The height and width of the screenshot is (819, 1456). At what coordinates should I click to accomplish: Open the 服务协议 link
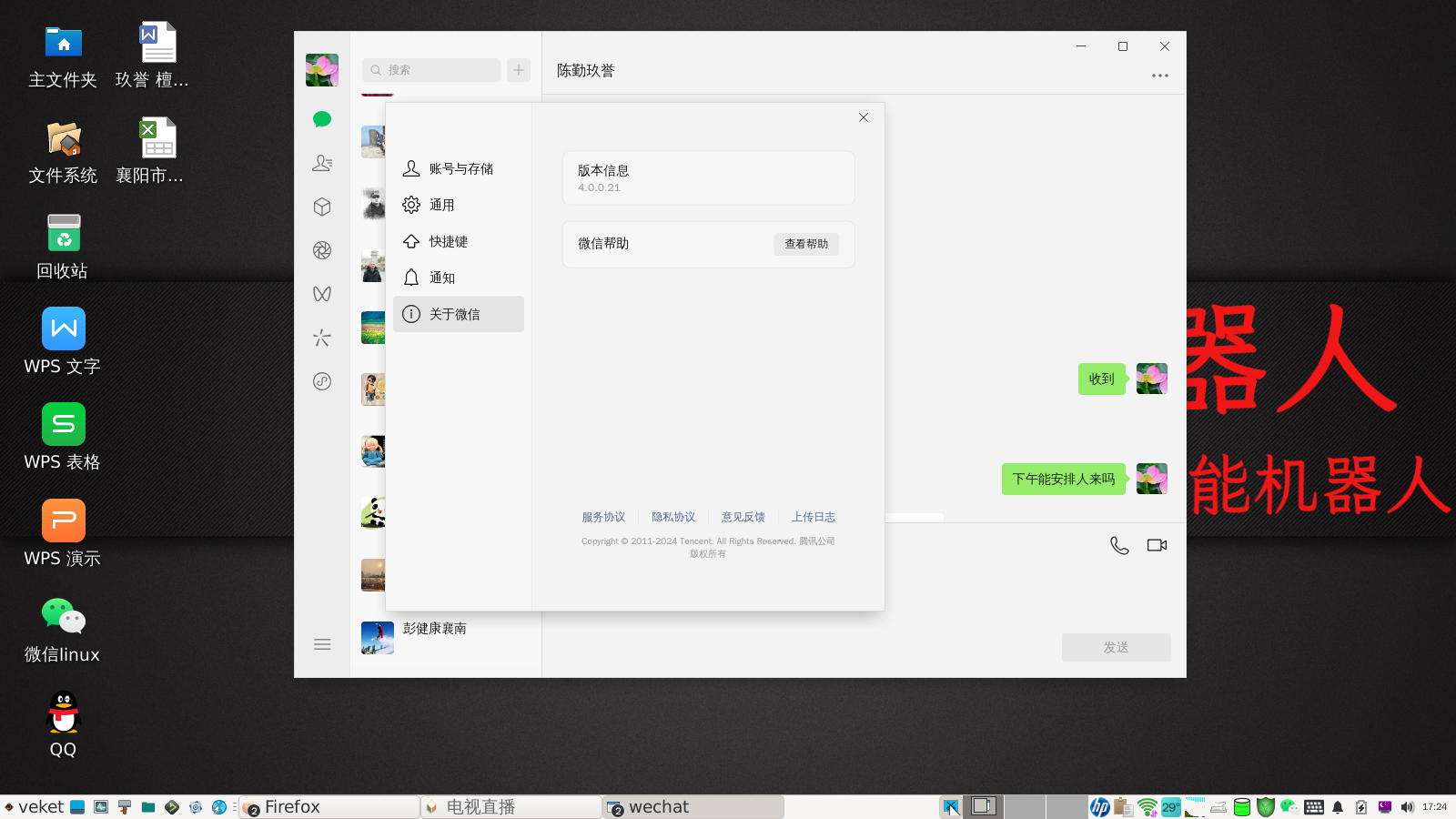point(603,517)
